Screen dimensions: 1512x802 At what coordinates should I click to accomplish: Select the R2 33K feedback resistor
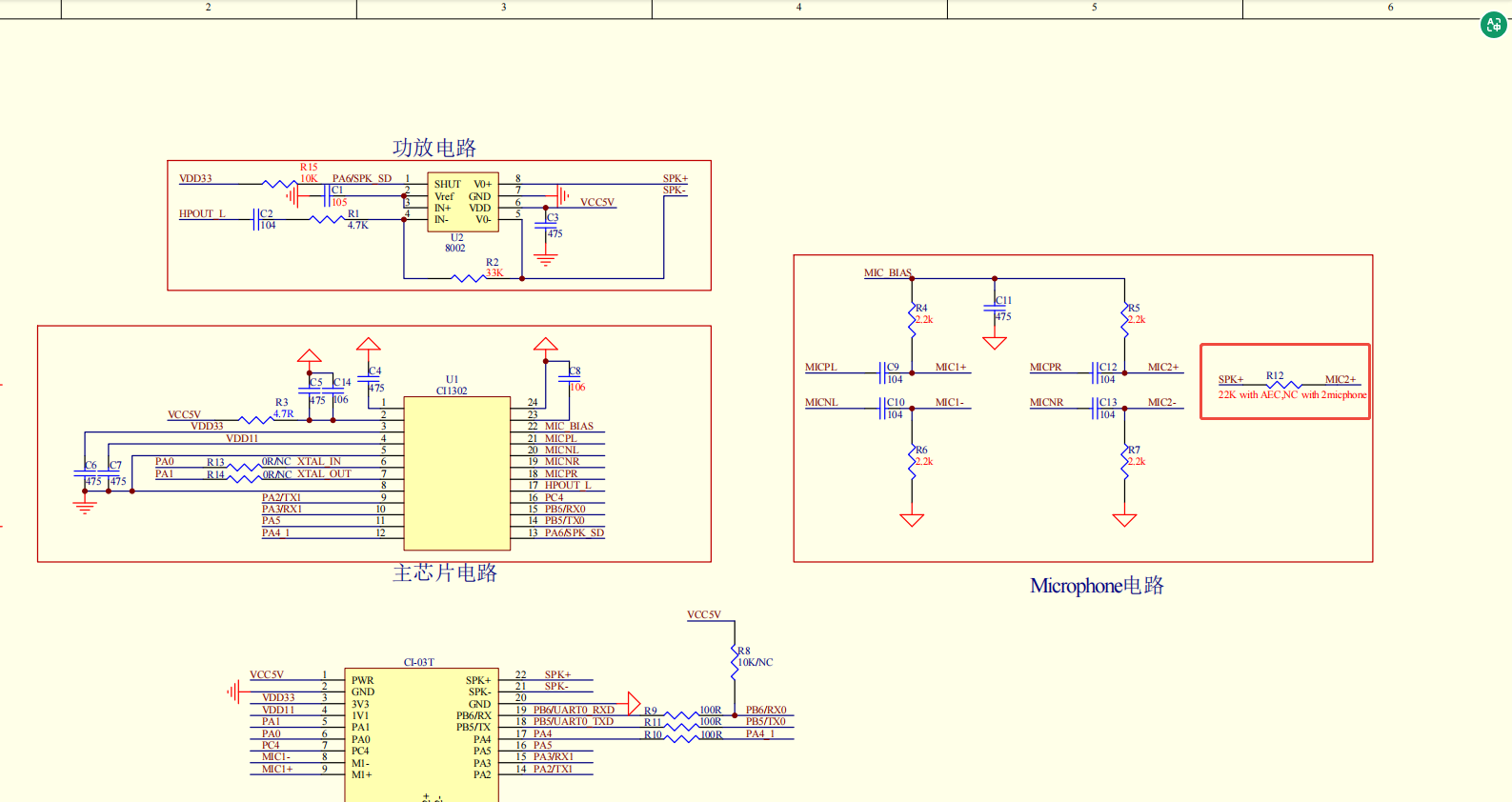[x=468, y=278]
